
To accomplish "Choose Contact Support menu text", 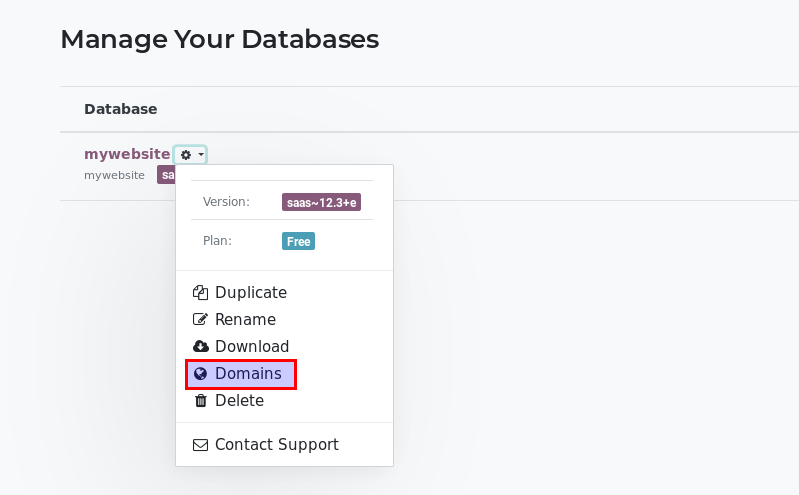I will (277, 445).
